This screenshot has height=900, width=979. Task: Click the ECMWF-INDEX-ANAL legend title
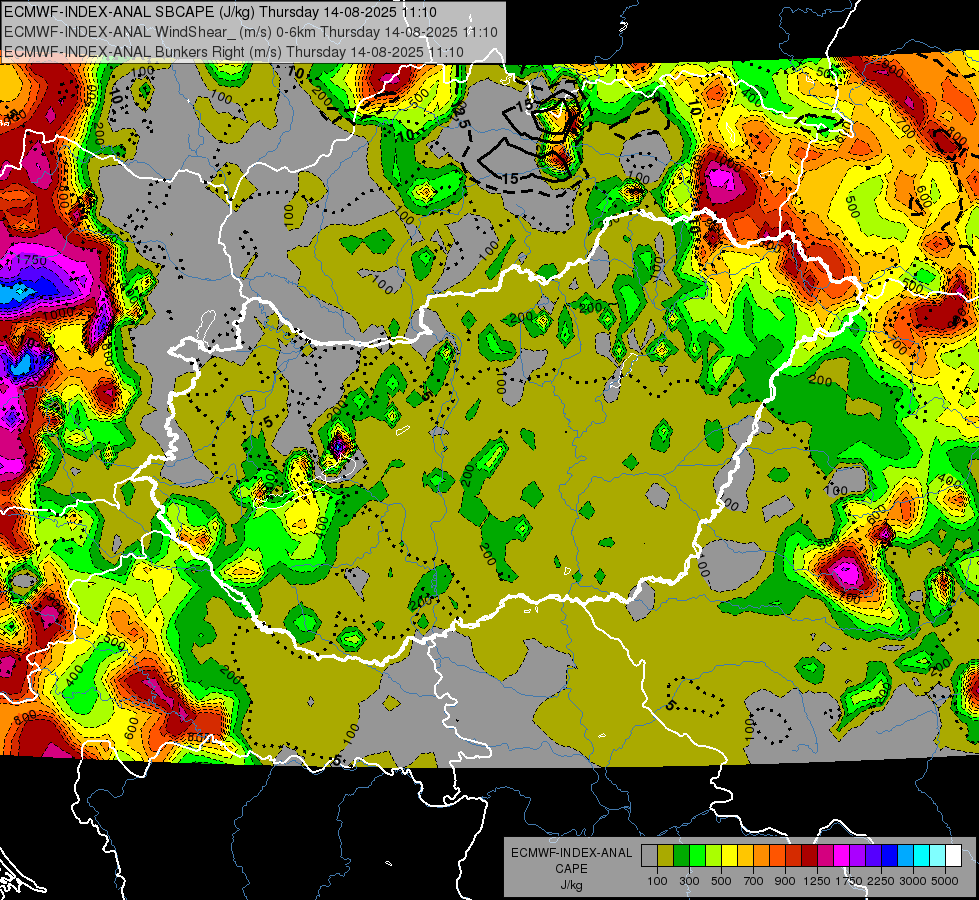(x=571, y=853)
